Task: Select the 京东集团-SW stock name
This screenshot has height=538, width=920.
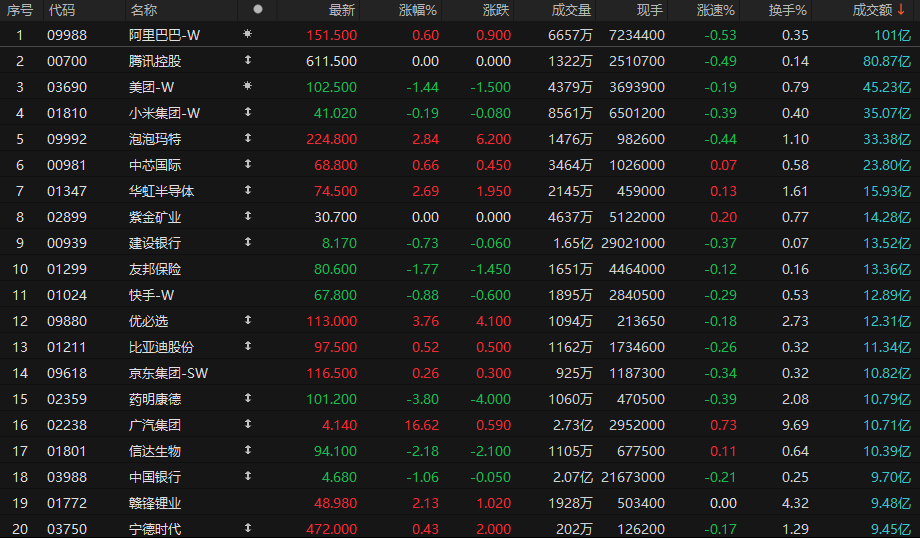Action: [x=168, y=373]
